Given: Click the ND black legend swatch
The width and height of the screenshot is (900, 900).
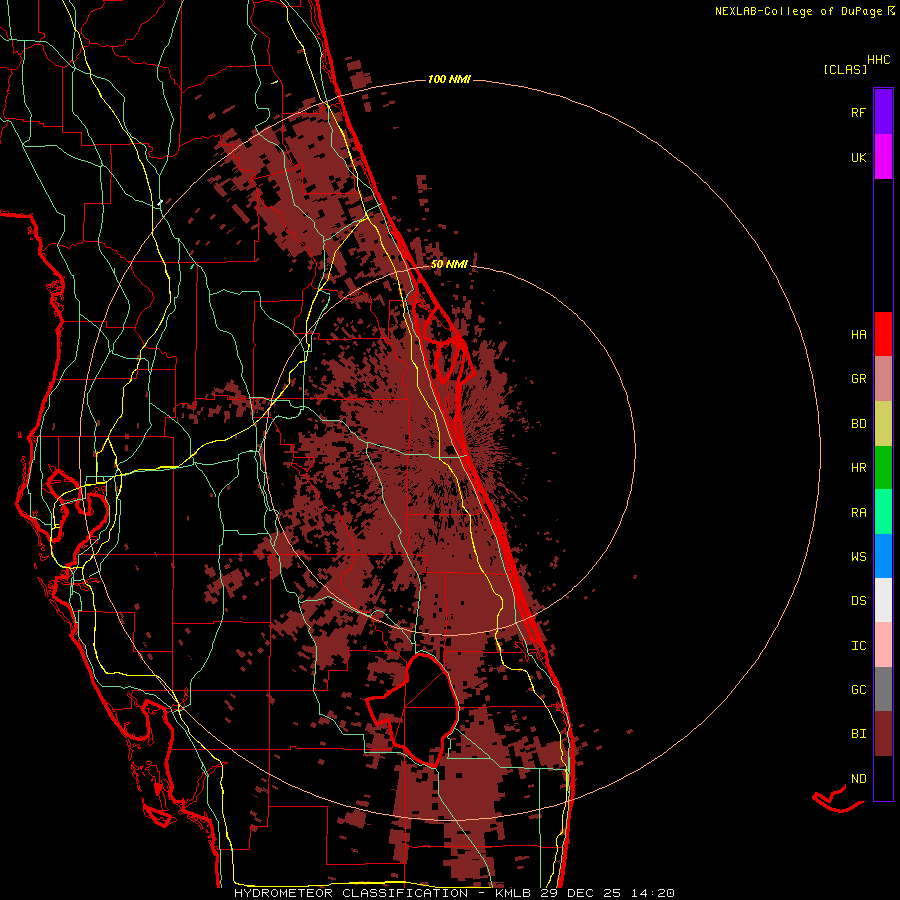Looking at the screenshot, I should pos(883,778).
